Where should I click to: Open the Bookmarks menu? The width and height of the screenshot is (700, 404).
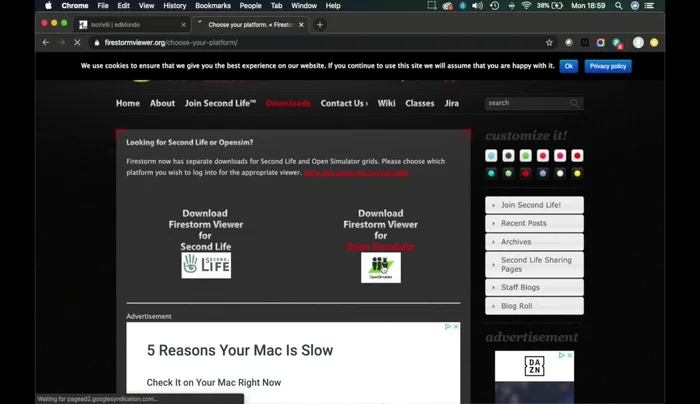tap(213, 6)
